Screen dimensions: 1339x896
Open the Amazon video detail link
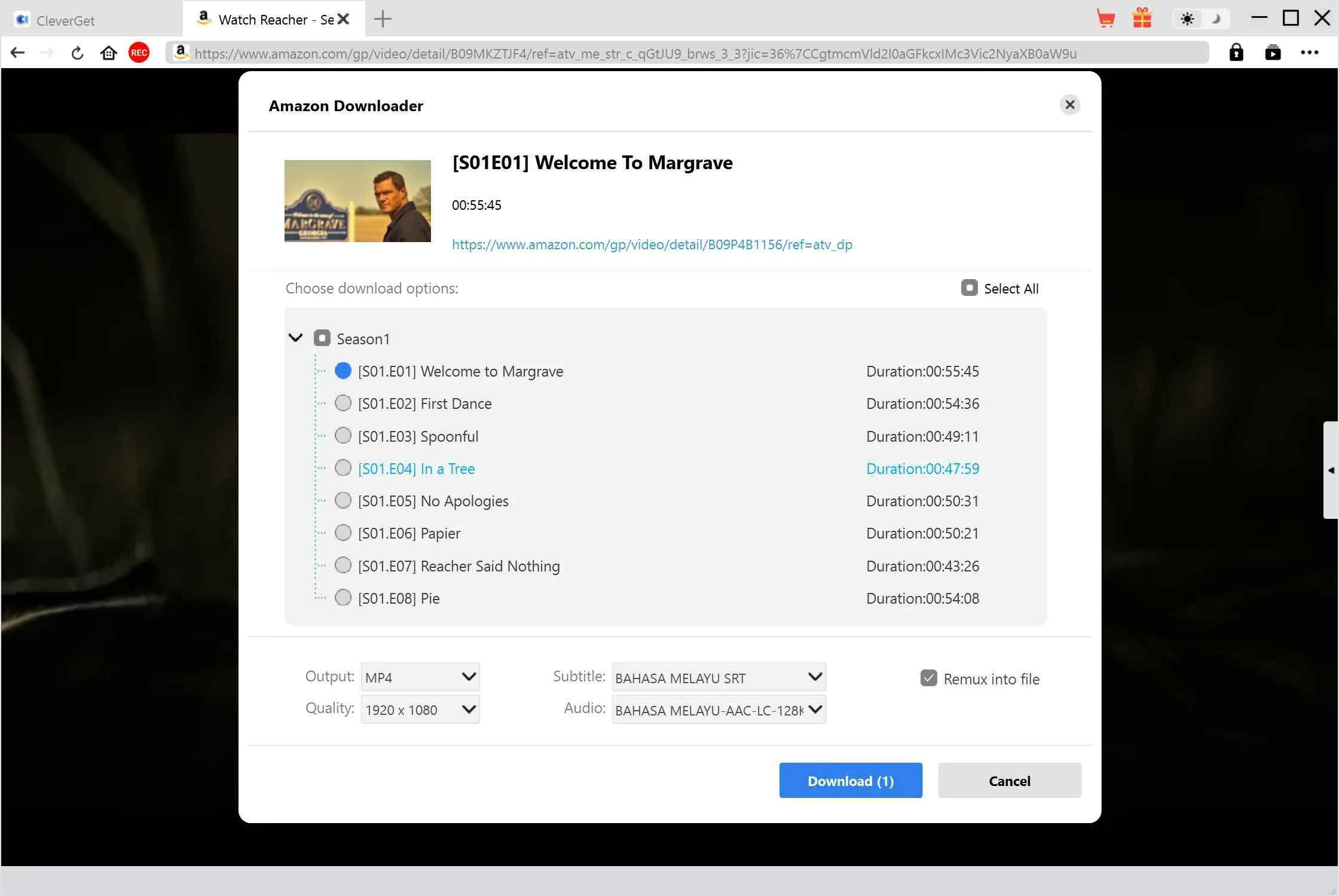coord(652,244)
